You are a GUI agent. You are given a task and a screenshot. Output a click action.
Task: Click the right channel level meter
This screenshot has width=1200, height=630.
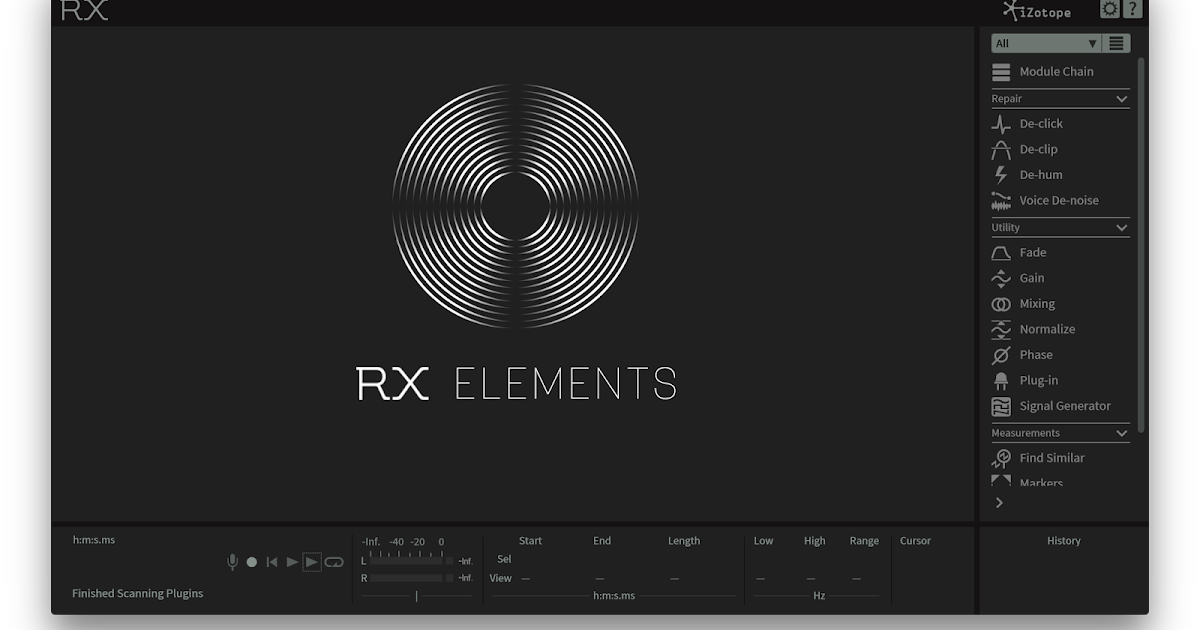point(407,578)
